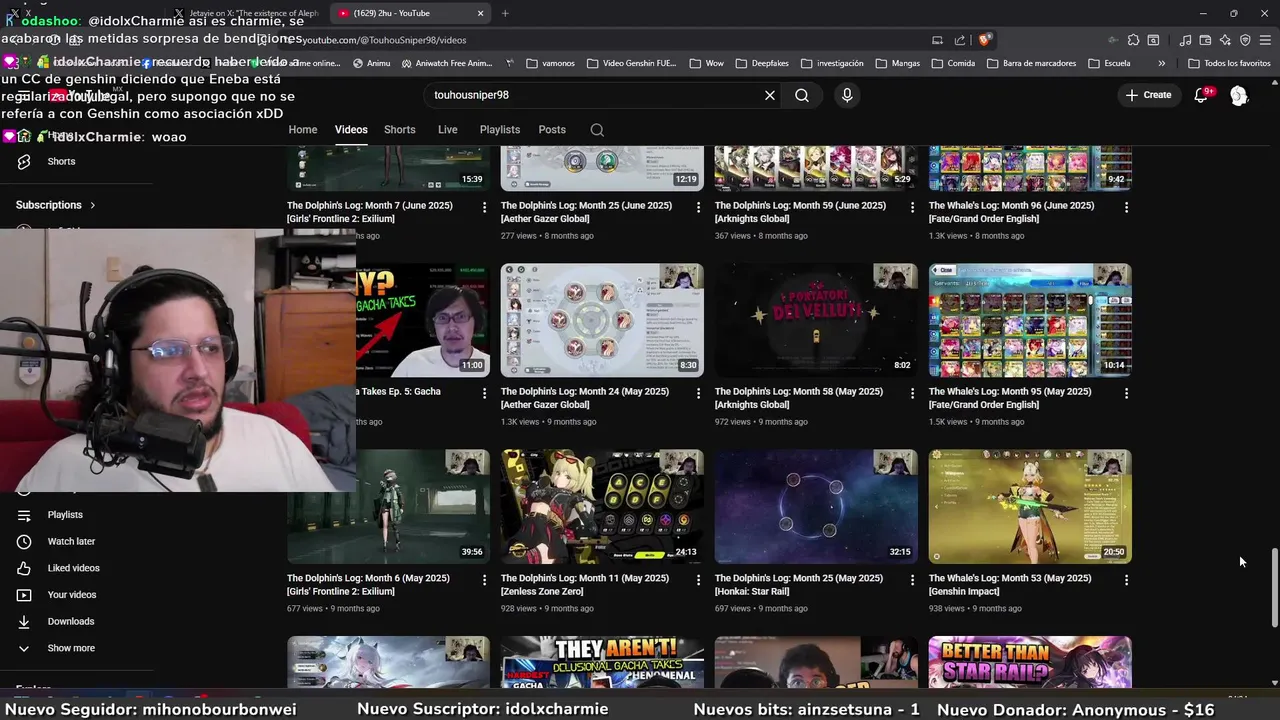Open the Posts channel tab
Image resolution: width=1280 pixels, height=720 pixels.
(x=552, y=130)
